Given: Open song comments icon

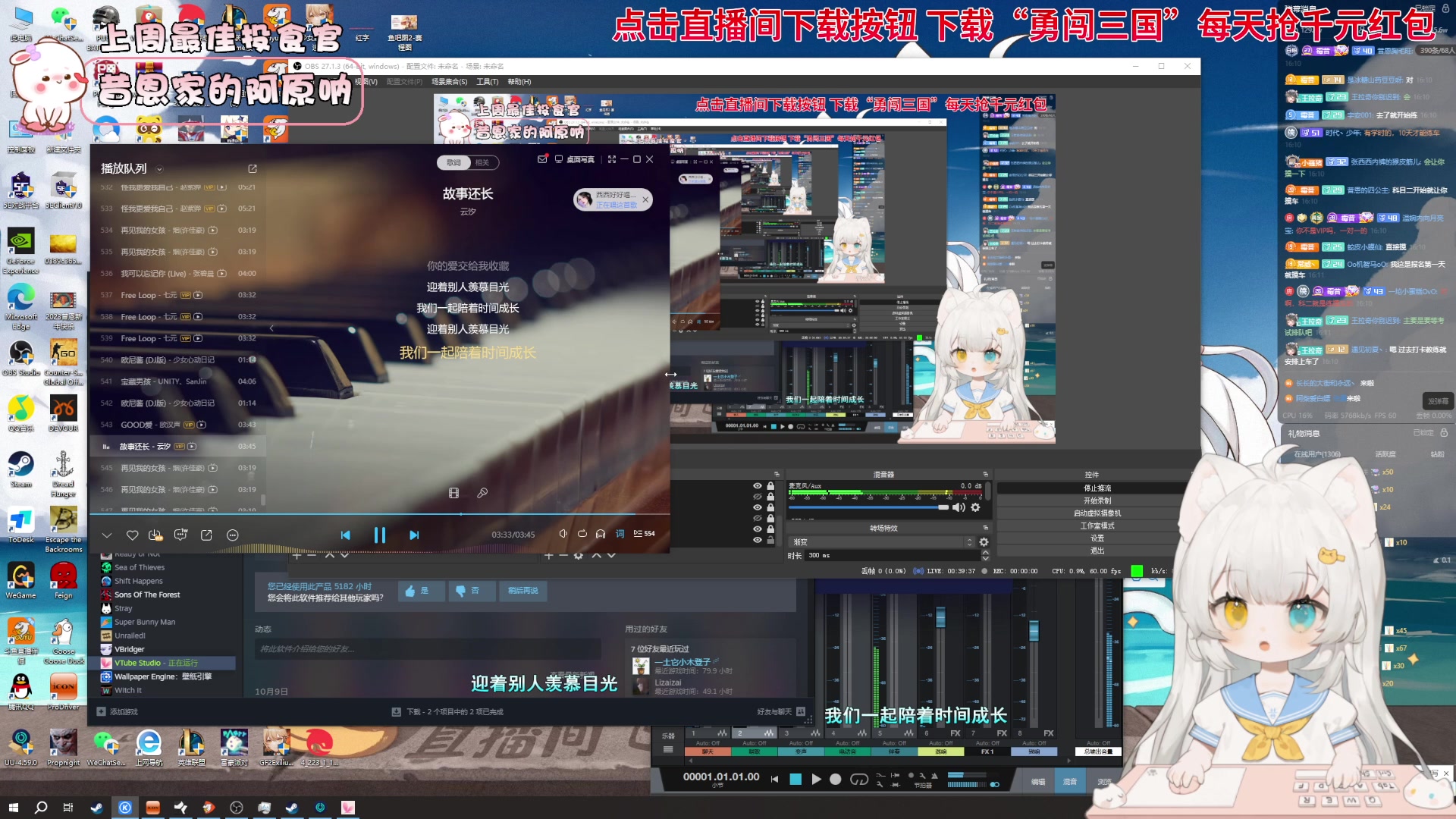Looking at the screenshot, I should click(180, 535).
